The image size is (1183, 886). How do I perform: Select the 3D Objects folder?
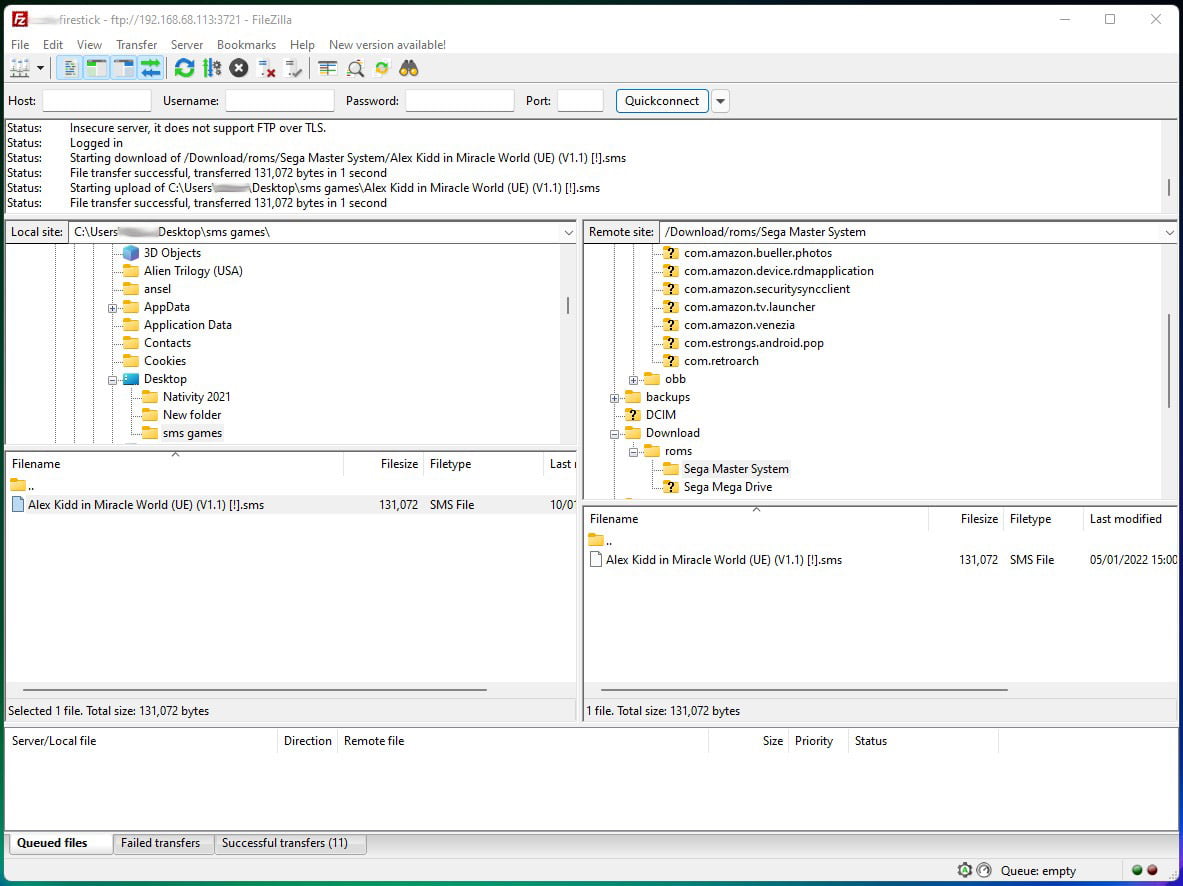172,253
